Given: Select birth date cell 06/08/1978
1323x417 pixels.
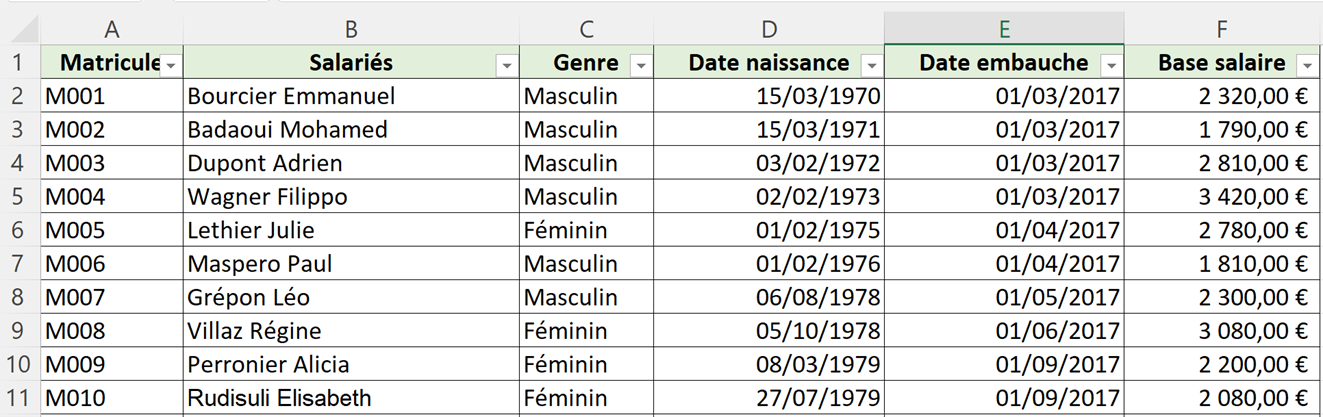Looking at the screenshot, I should tap(769, 297).
